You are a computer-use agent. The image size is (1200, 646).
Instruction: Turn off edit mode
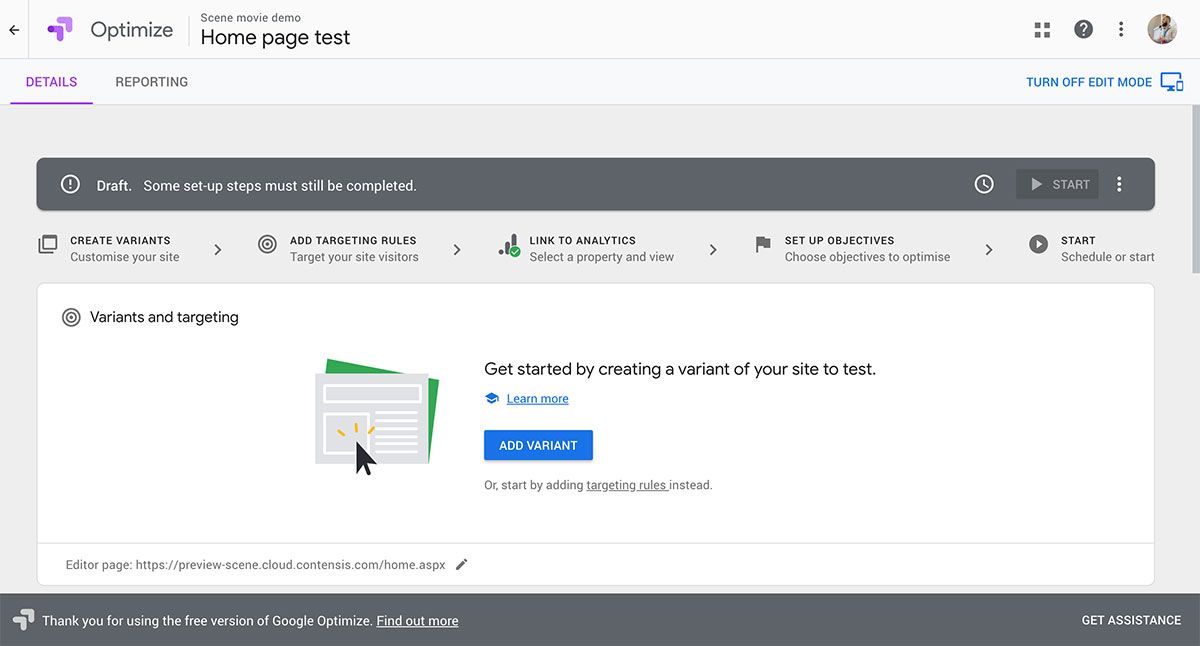tap(1089, 82)
